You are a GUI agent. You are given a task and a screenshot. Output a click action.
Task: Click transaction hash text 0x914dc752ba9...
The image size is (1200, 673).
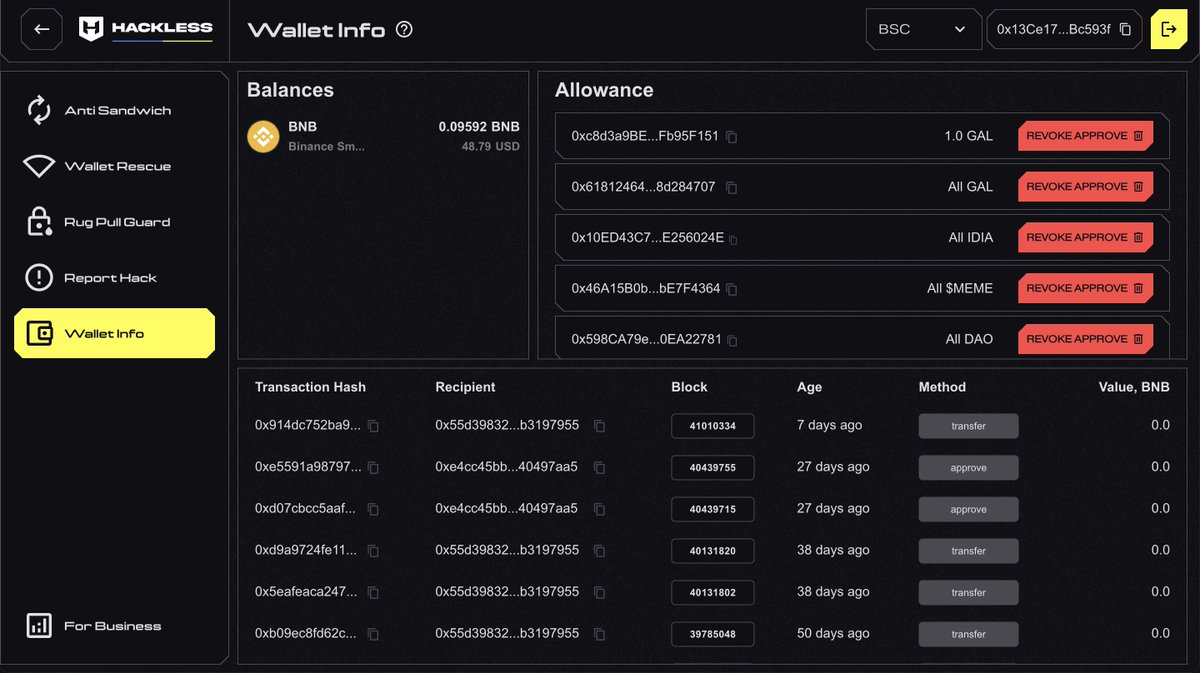307,425
